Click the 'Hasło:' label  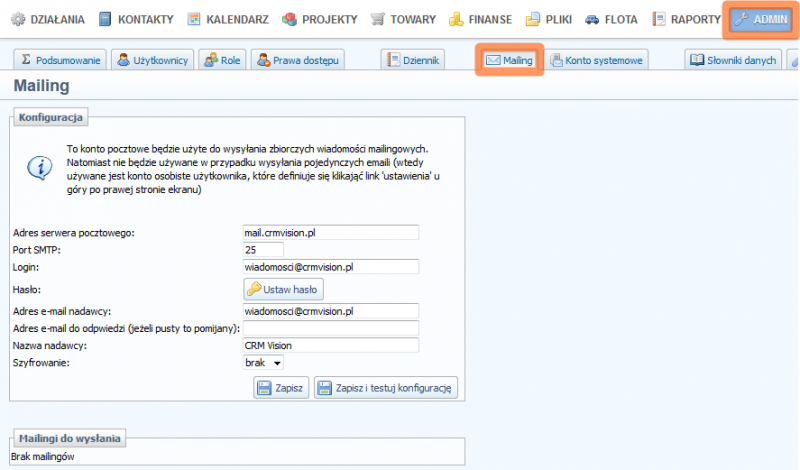point(27,289)
